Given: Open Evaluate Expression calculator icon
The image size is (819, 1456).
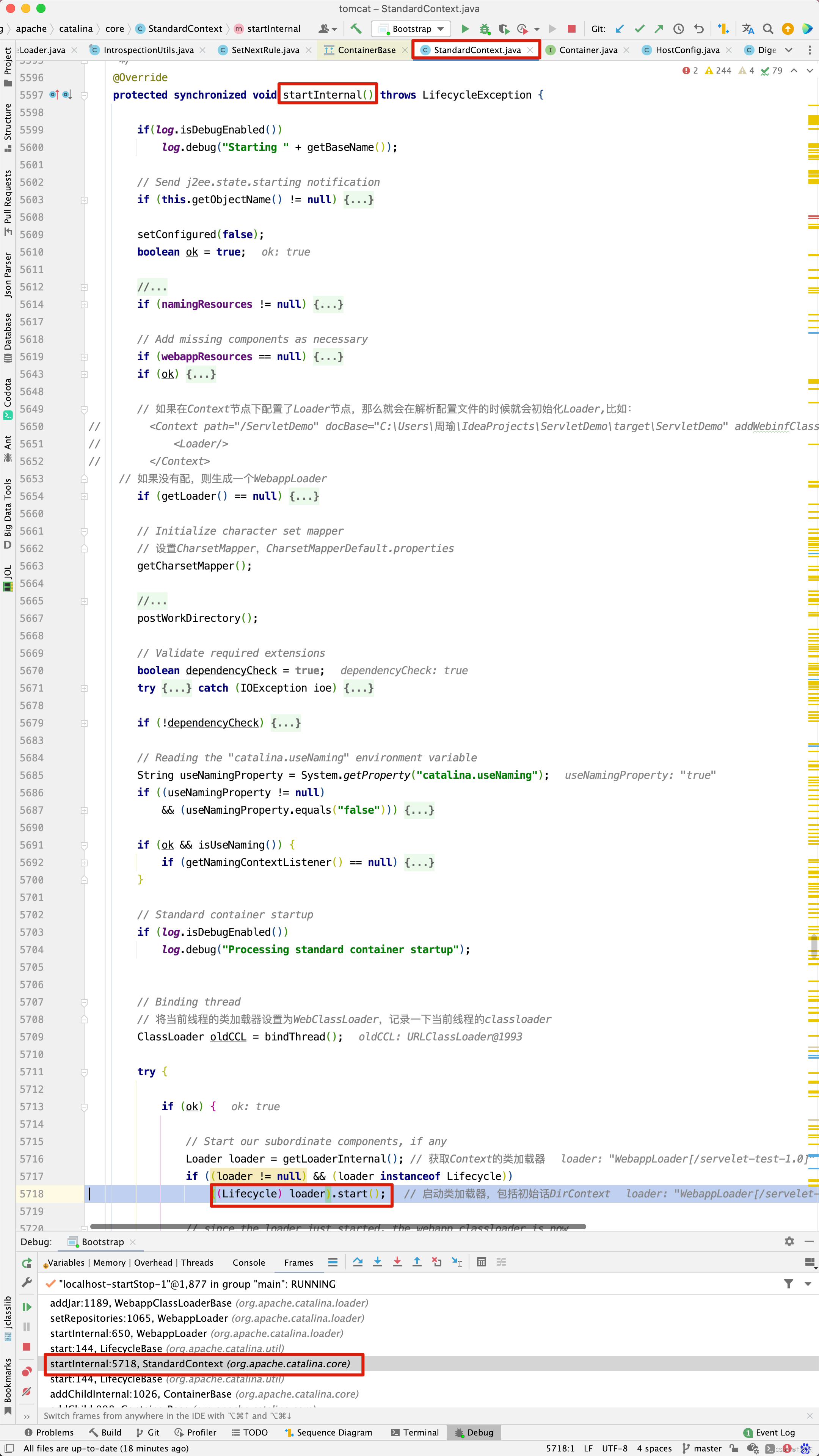Looking at the screenshot, I should click(x=482, y=1262).
